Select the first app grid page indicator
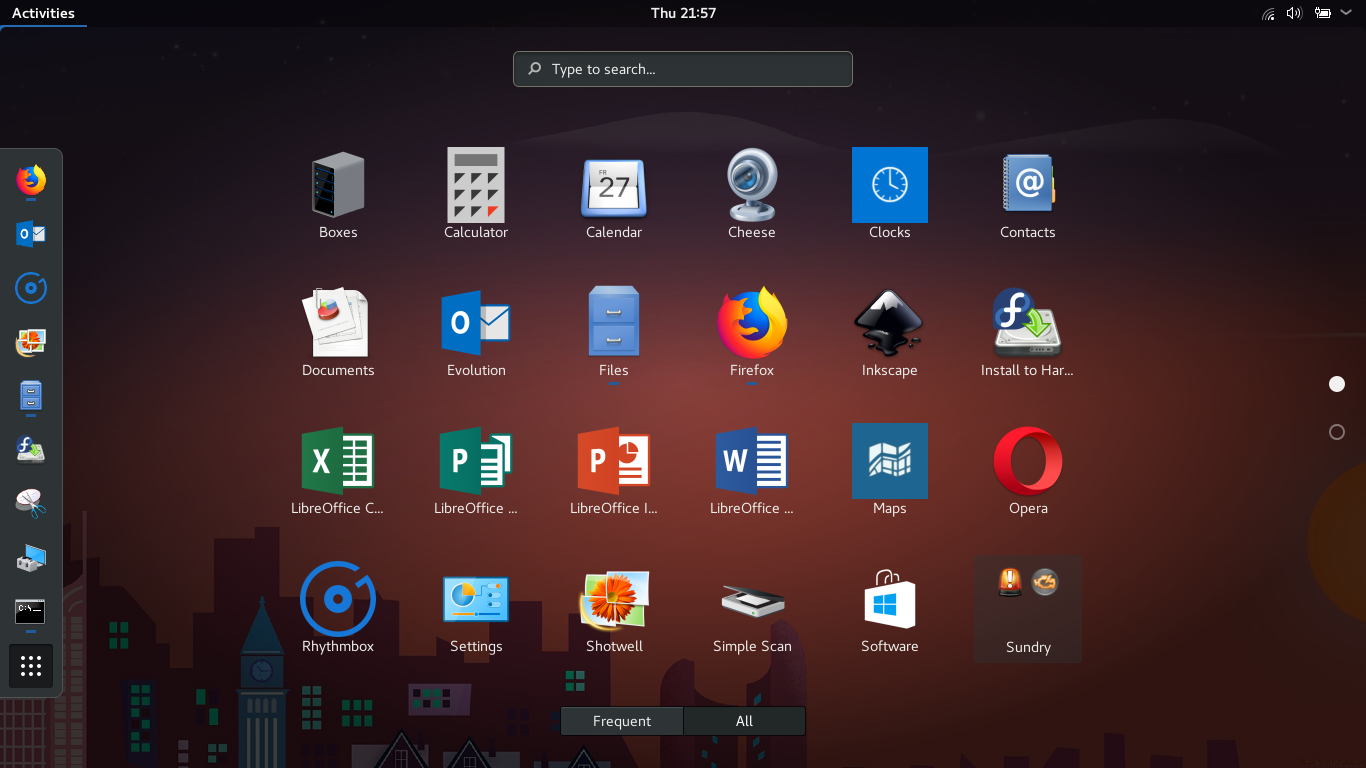This screenshot has height=768, width=1366. 1337,384
